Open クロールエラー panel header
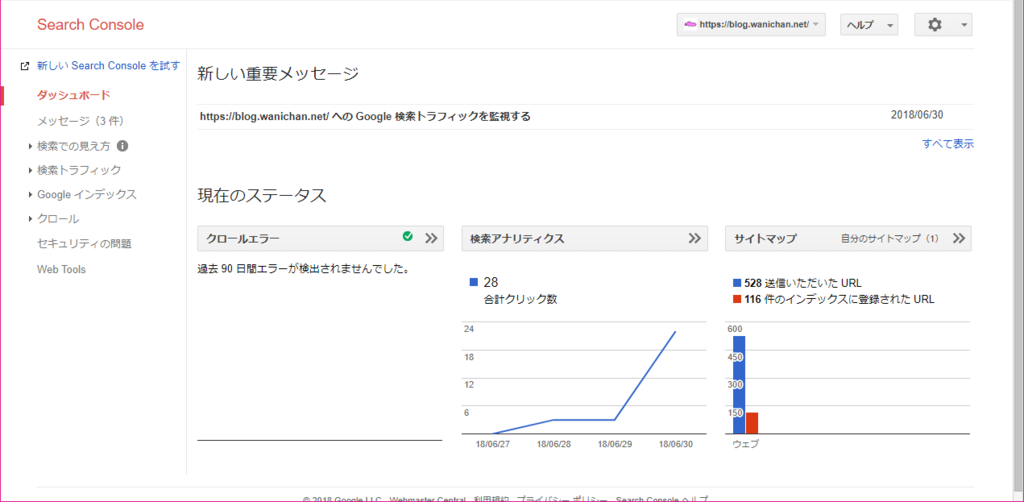Image resolution: width=1024 pixels, height=502 pixels. click(320, 238)
